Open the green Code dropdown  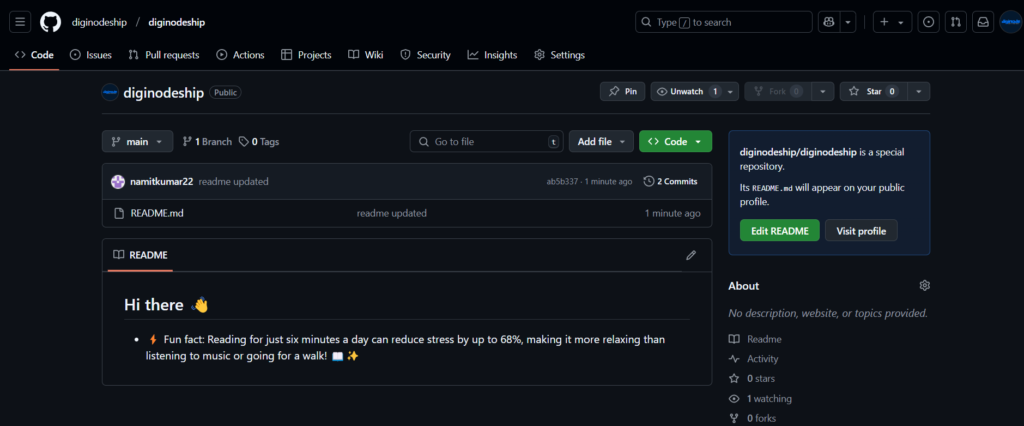point(675,141)
